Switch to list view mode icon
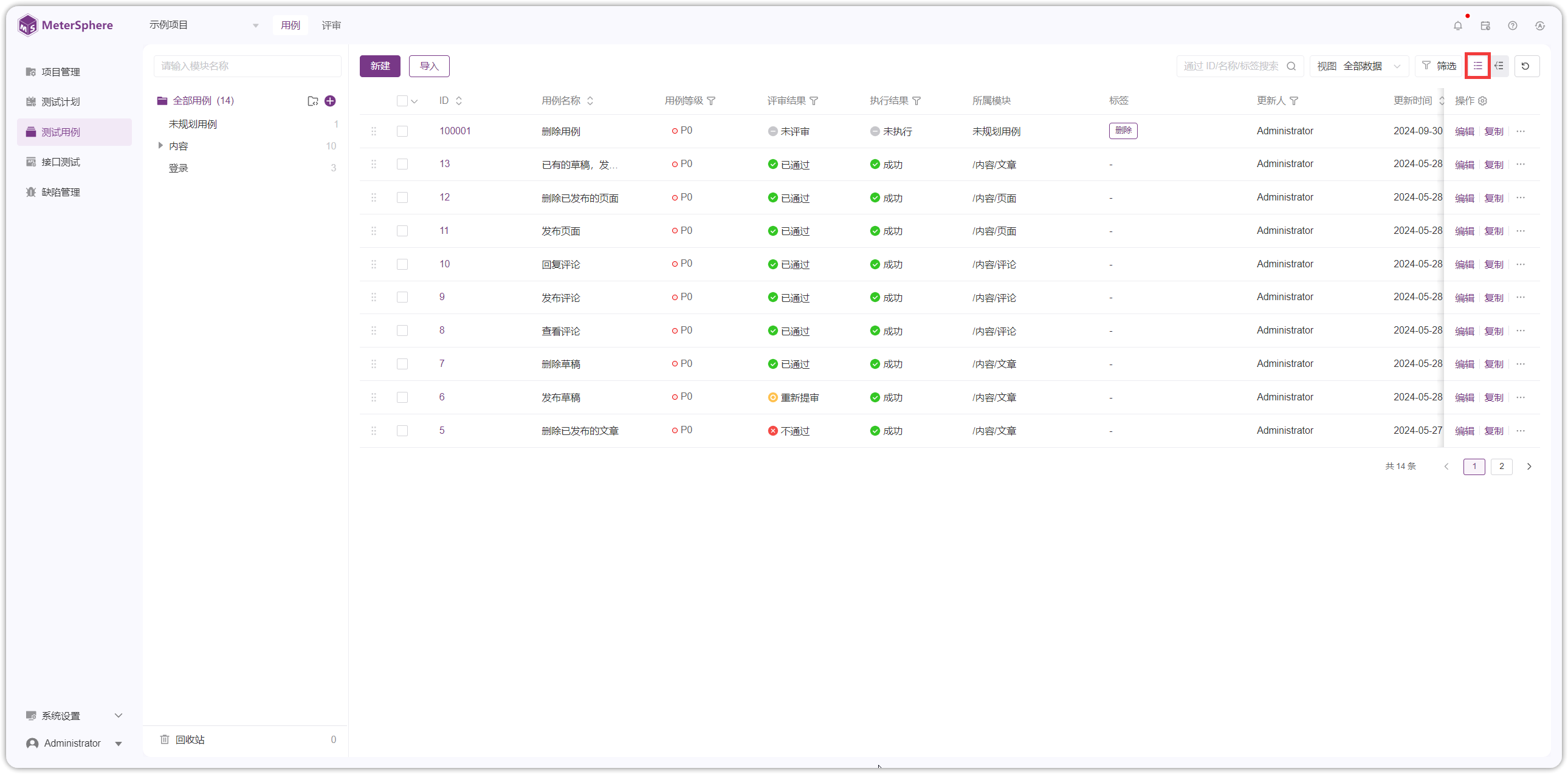This screenshot has height=774, width=1568. [x=1477, y=66]
